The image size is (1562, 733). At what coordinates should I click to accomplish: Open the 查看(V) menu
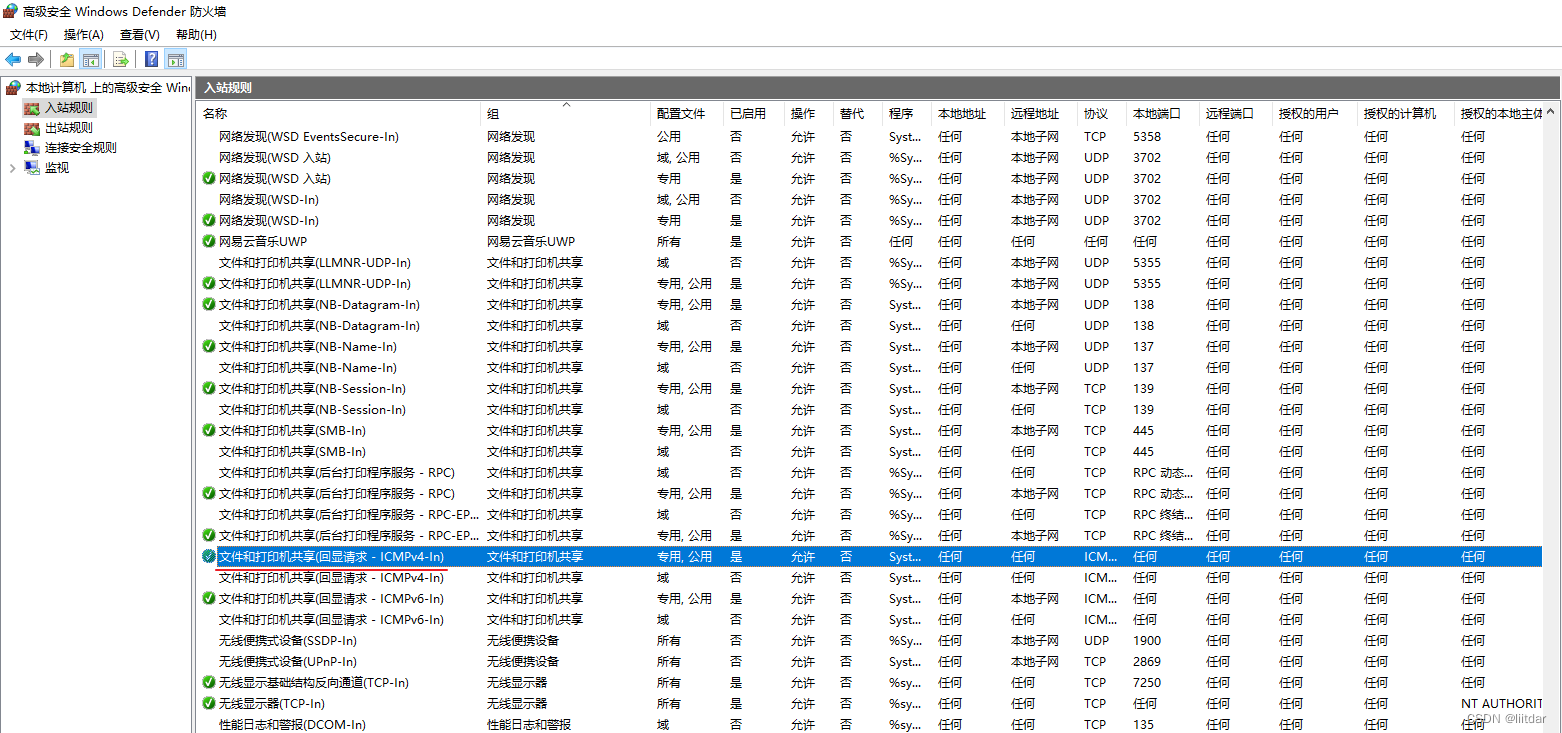(x=139, y=34)
